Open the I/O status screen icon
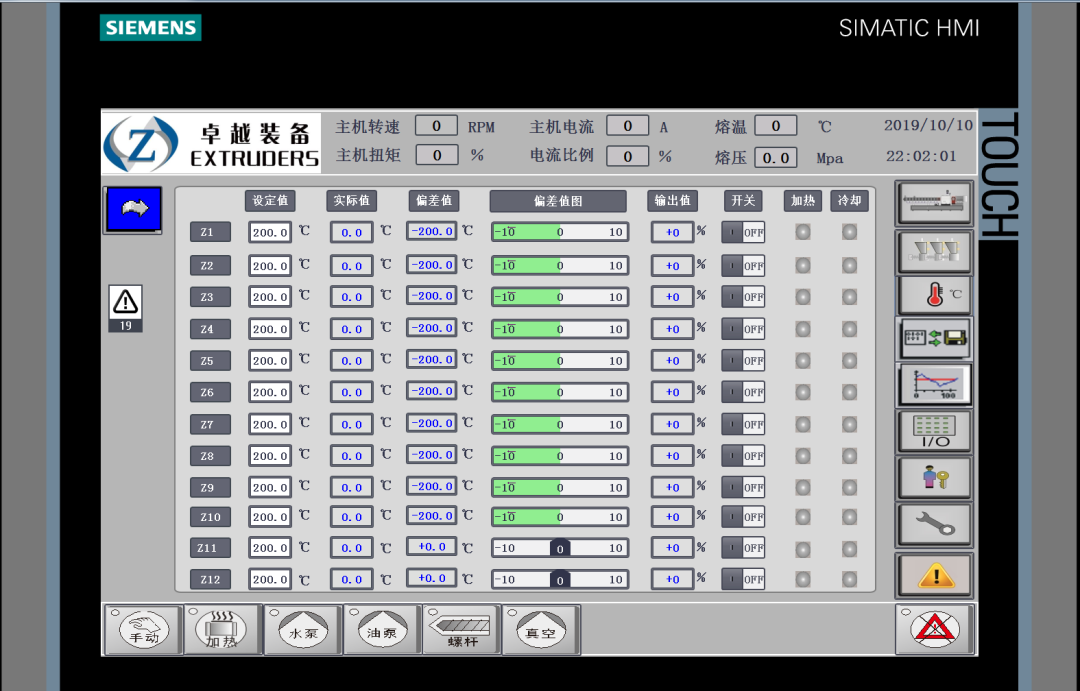1080x691 pixels. click(x=933, y=431)
